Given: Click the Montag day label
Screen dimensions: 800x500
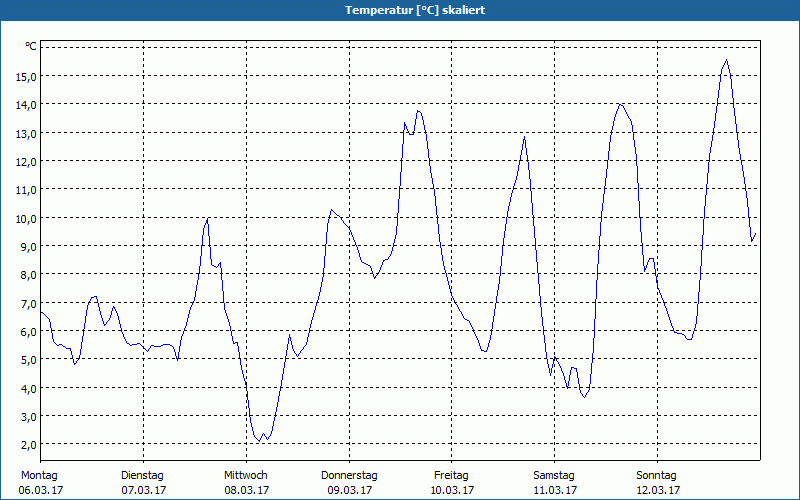Looking at the screenshot, I should pos(40,475).
